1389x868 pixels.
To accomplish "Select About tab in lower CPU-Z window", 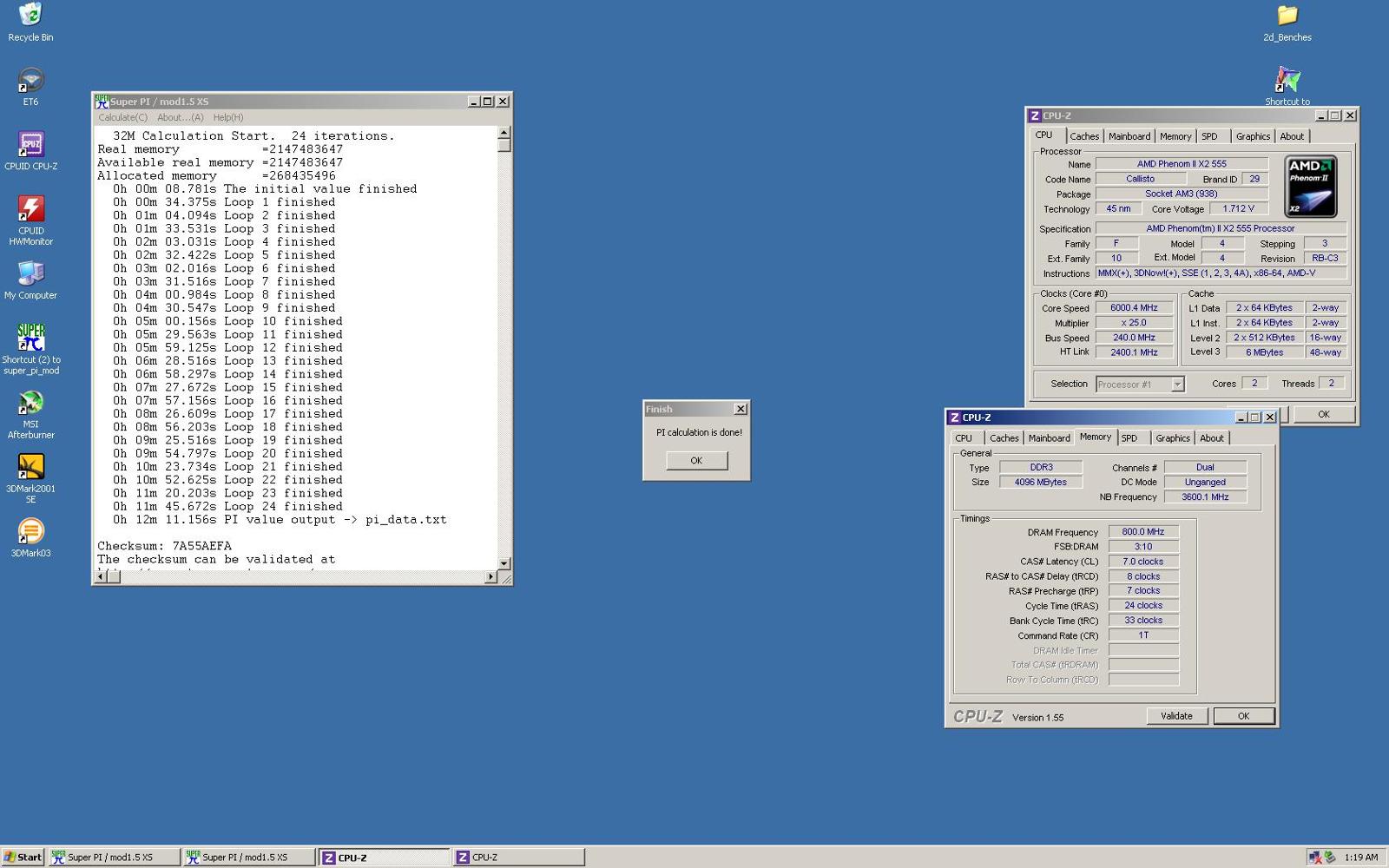I will pos(1212,438).
